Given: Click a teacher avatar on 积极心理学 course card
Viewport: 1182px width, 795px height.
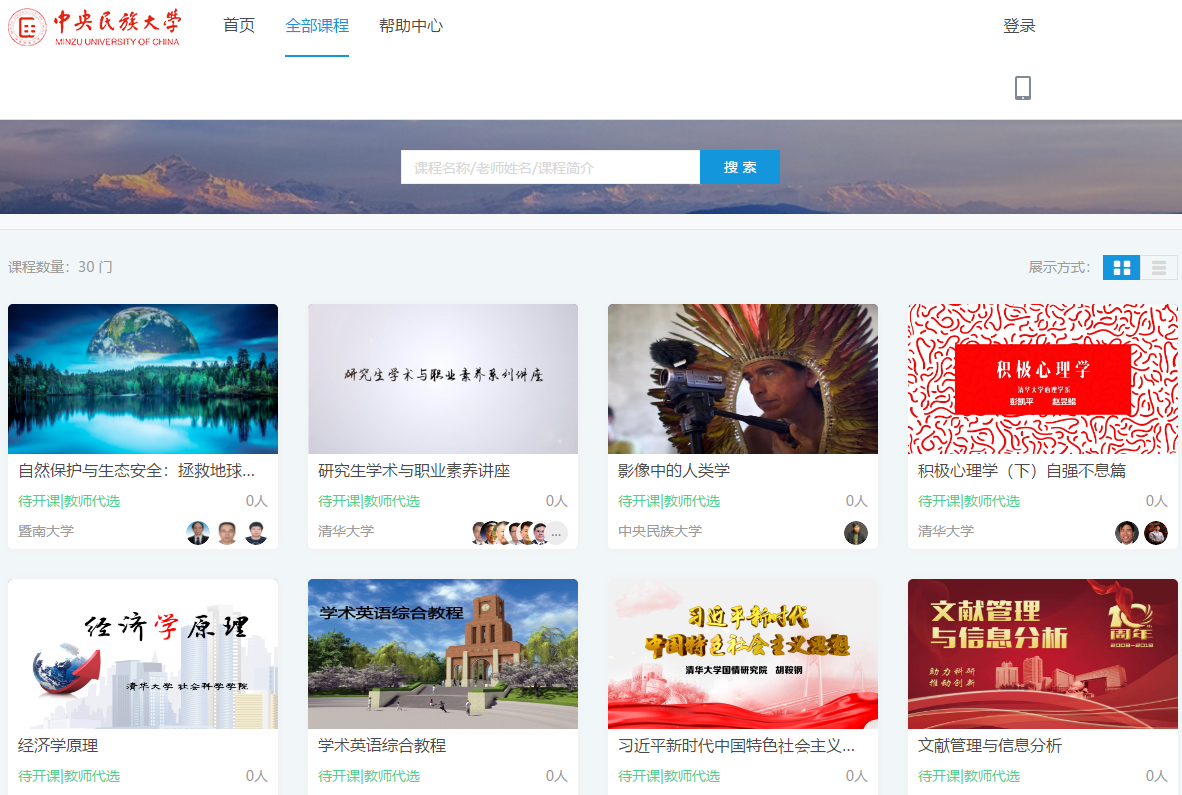Looking at the screenshot, I should pos(1127,533).
